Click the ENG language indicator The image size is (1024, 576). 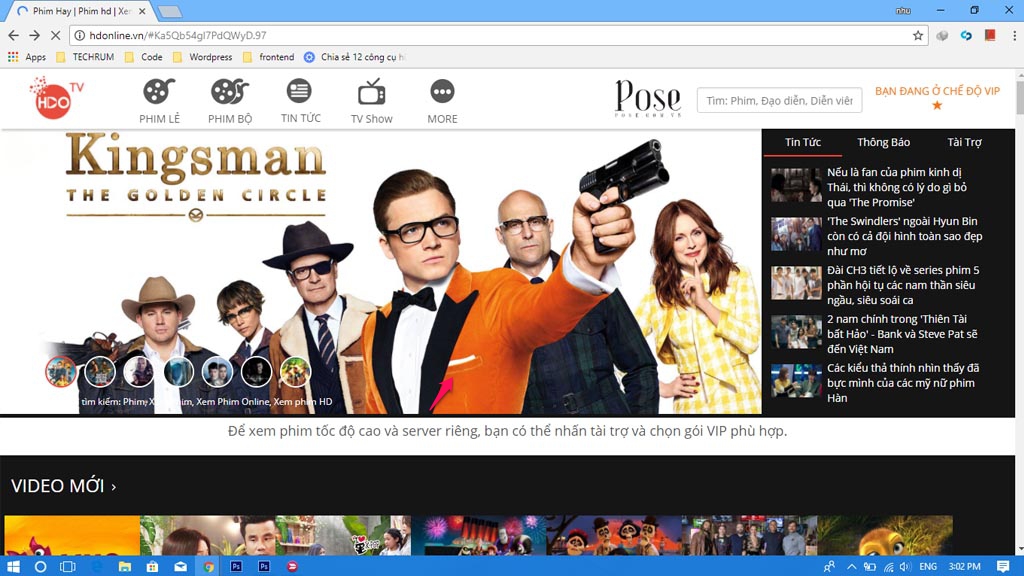point(927,566)
